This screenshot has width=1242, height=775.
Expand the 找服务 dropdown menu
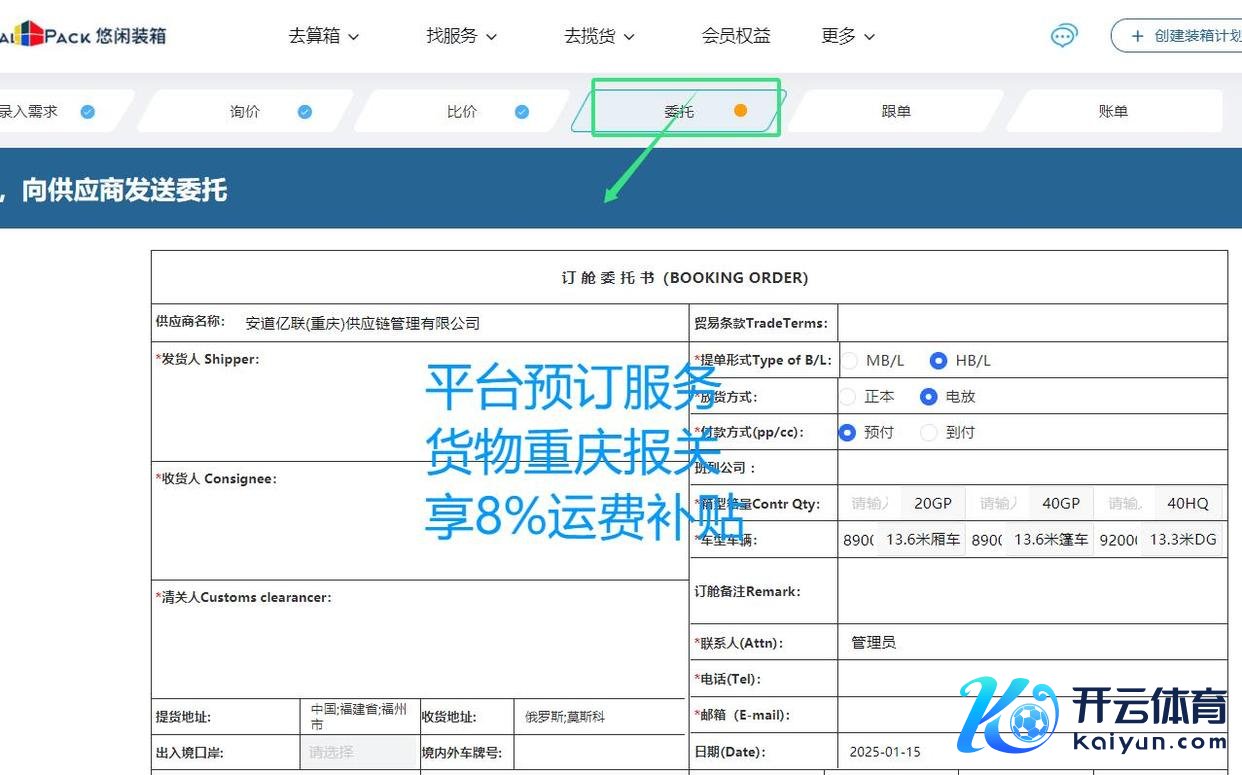[x=461, y=36]
